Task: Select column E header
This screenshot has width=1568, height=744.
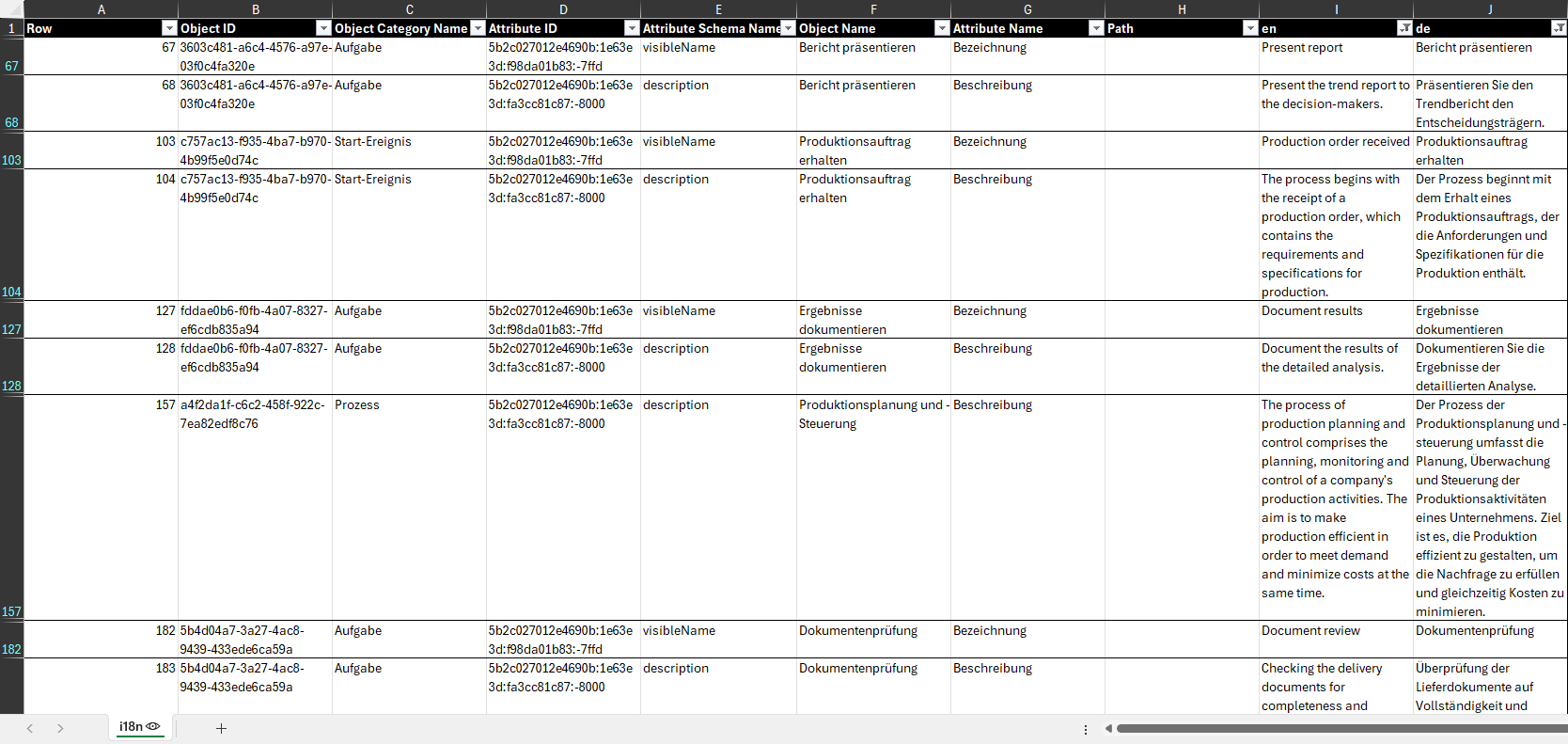Action: tap(718, 9)
